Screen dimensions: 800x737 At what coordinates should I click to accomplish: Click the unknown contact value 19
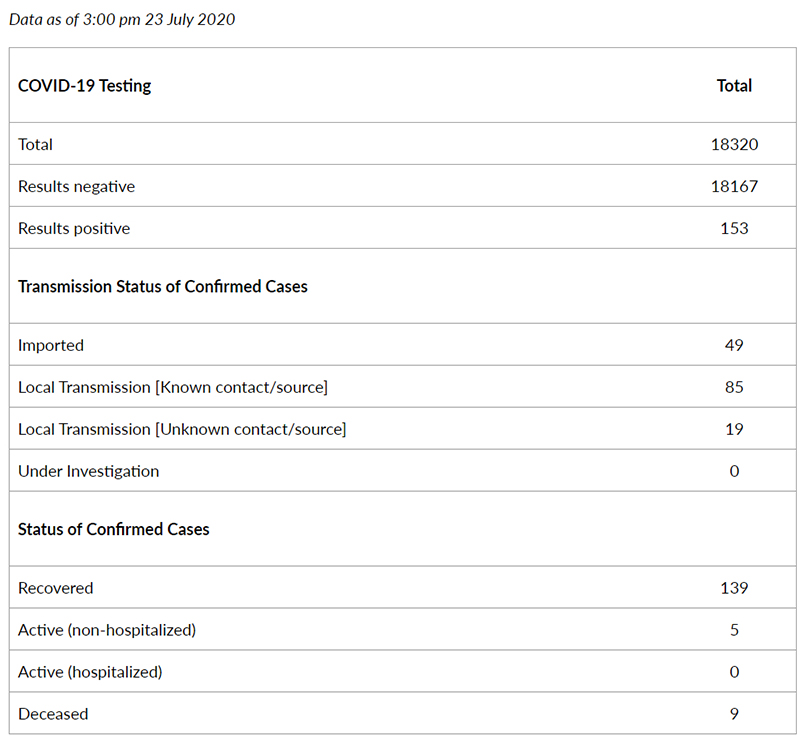pos(734,429)
